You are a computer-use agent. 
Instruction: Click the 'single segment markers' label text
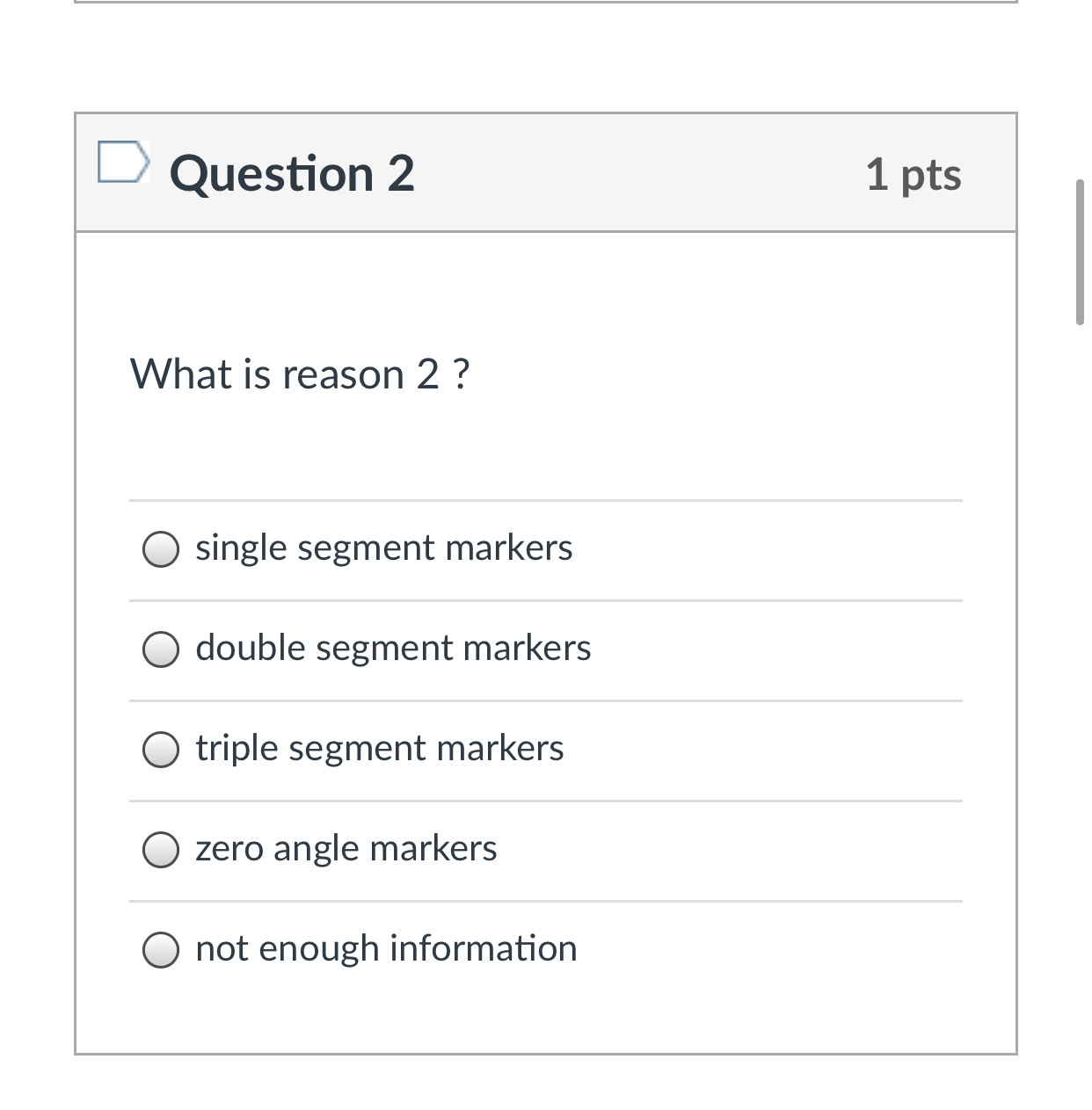pyautogui.click(x=383, y=547)
